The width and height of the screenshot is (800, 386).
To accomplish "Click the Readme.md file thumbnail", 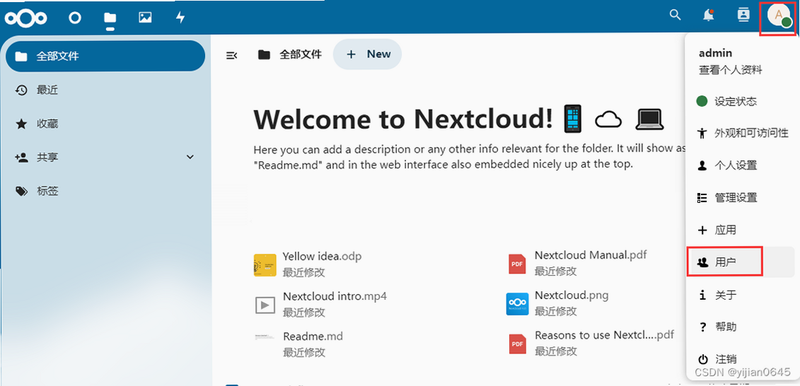I will pyautogui.click(x=265, y=337).
